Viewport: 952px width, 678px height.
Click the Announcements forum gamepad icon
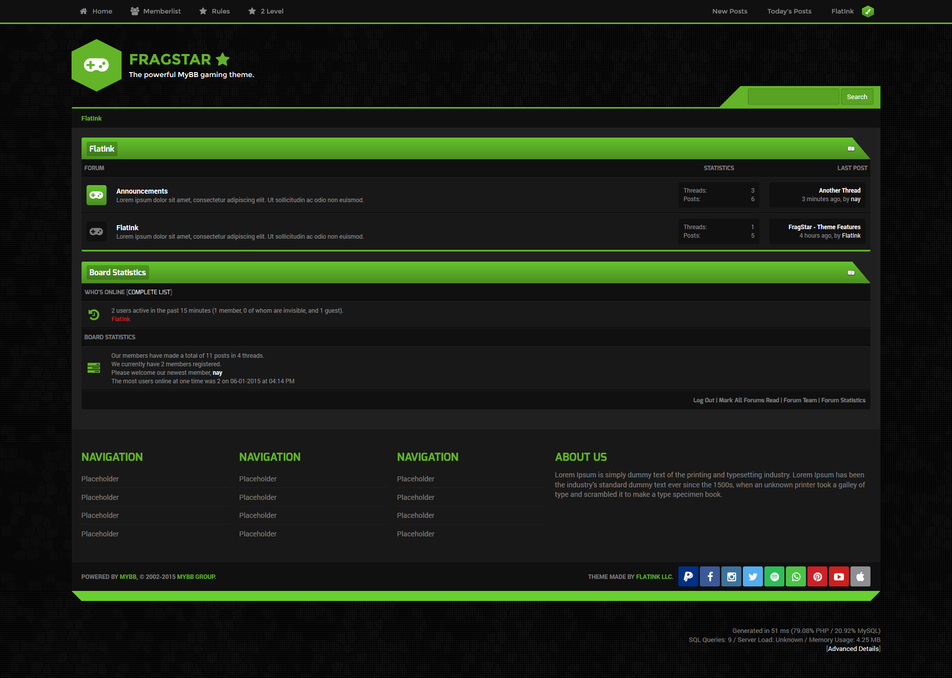[97, 195]
